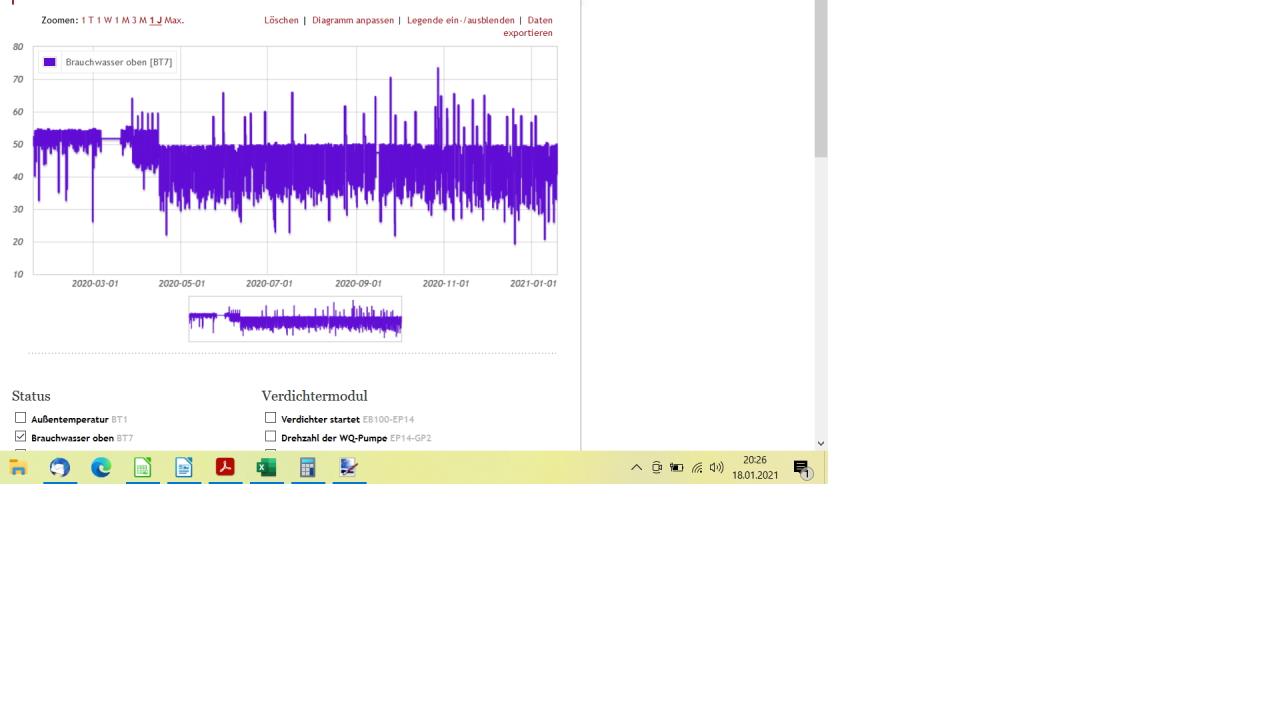Open the Wi-Fi network tray icon
Viewport: 1280px width, 720px height.
point(697,468)
